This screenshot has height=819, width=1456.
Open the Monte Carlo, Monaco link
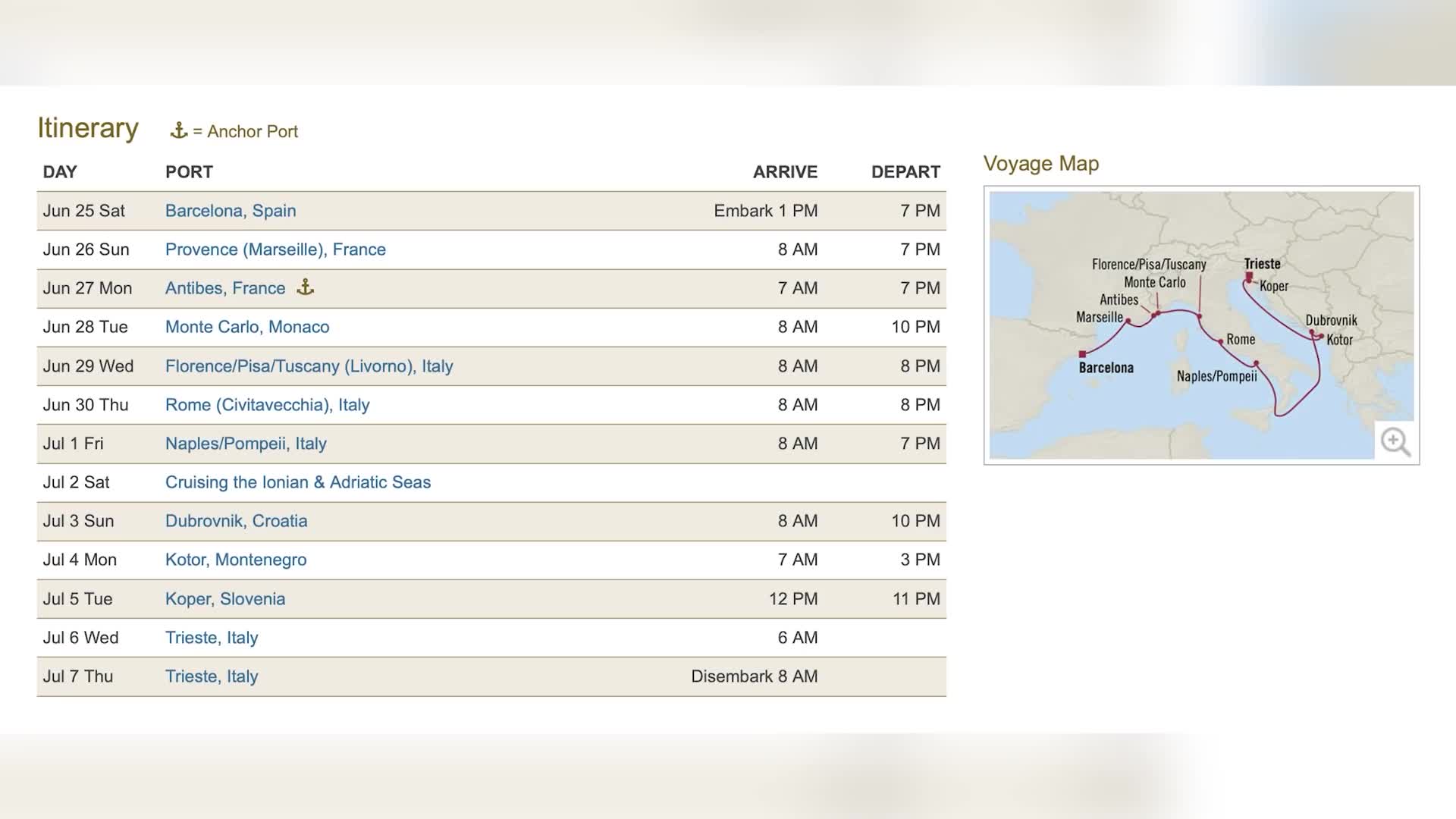[x=247, y=327]
